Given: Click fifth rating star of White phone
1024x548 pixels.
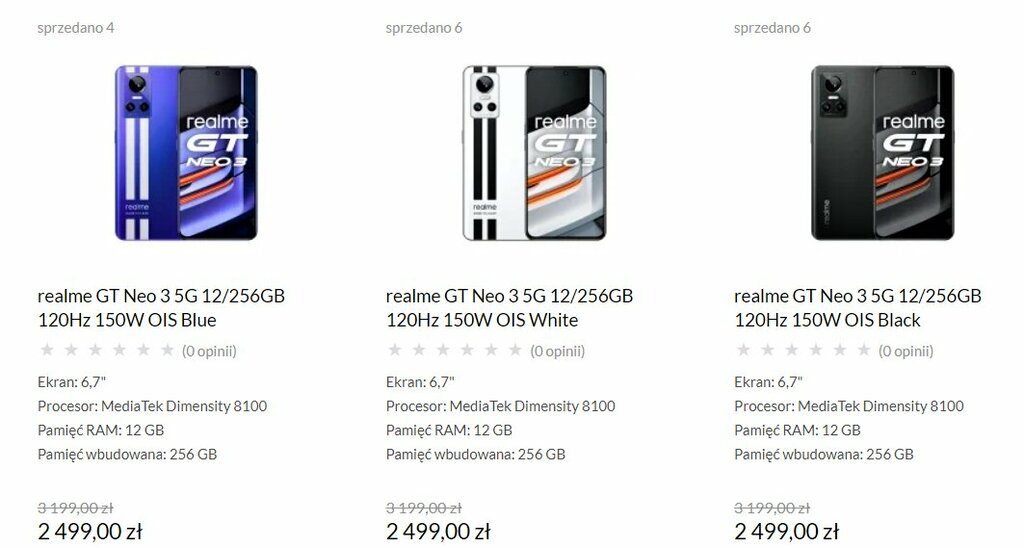Looking at the screenshot, I should pos(491,350).
